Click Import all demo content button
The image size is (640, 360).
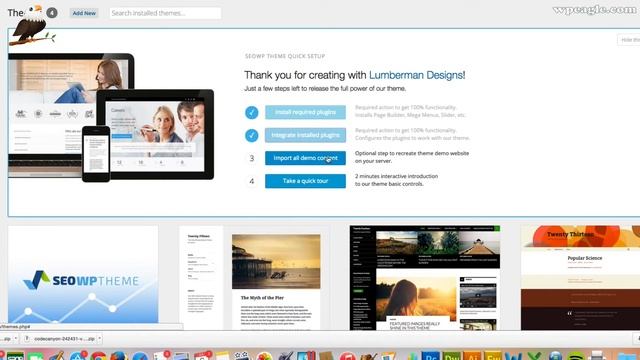tap(305, 158)
